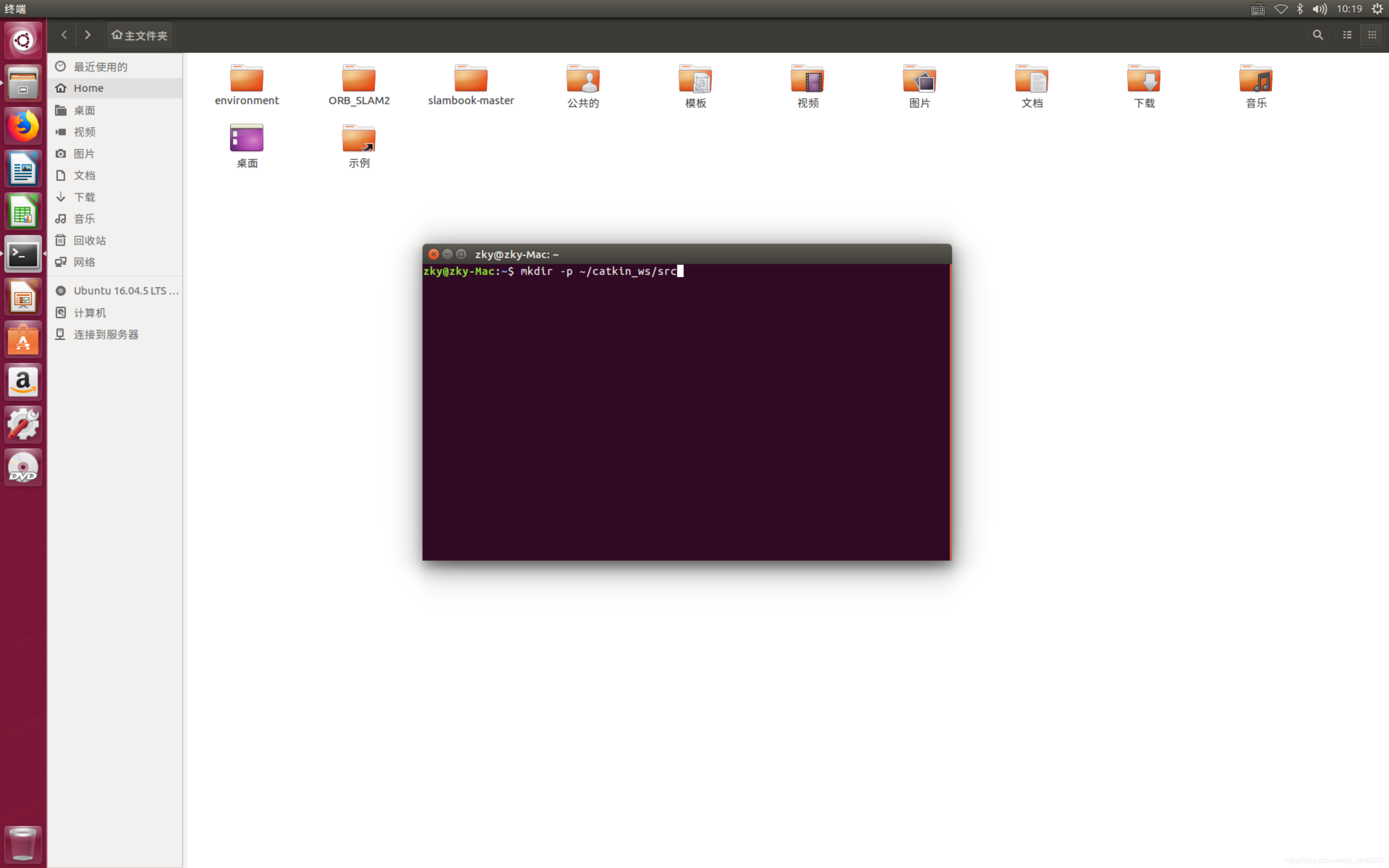Open 文档 from the sidebar

(115, 175)
